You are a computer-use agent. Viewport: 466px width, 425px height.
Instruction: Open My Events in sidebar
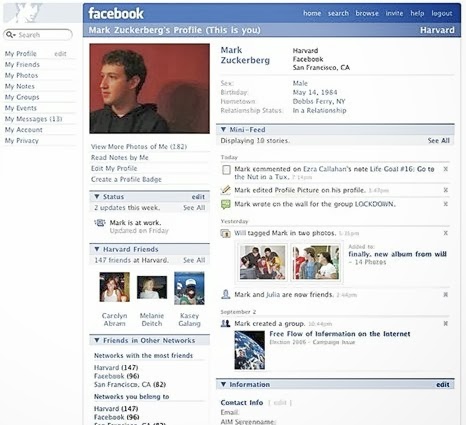click(x=21, y=108)
